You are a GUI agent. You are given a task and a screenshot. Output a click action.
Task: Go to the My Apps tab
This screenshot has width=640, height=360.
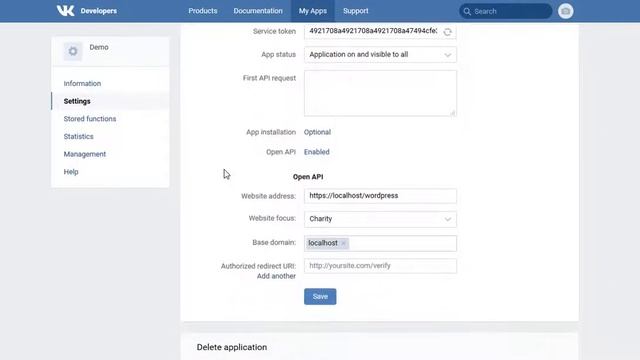(313, 11)
